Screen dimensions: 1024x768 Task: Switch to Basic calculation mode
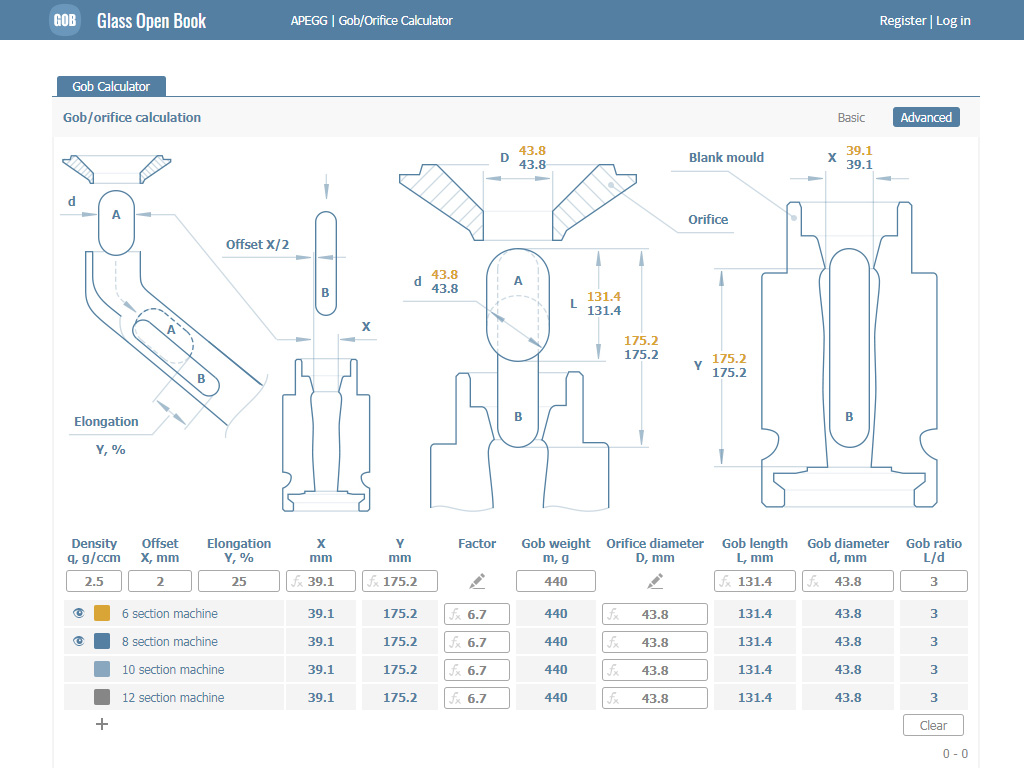click(x=851, y=117)
